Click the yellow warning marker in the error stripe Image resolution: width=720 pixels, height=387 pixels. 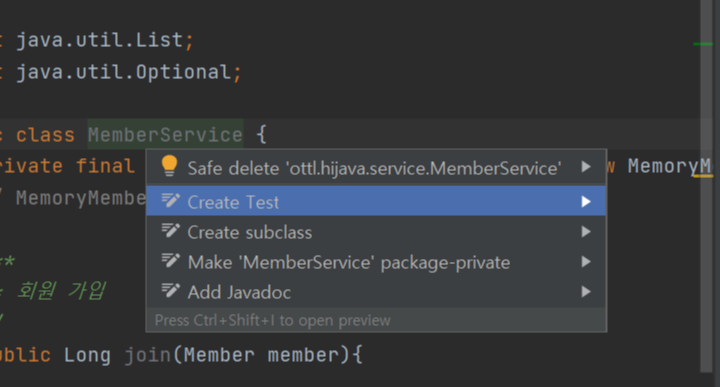click(703, 175)
